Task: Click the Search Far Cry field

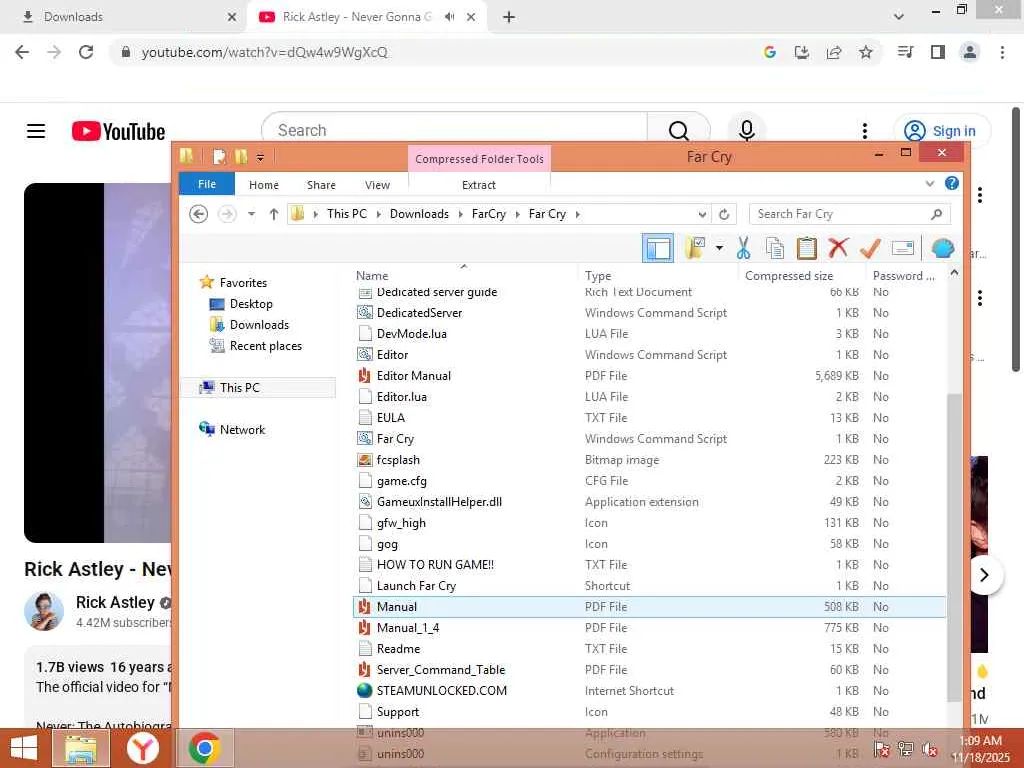Action: (x=850, y=214)
